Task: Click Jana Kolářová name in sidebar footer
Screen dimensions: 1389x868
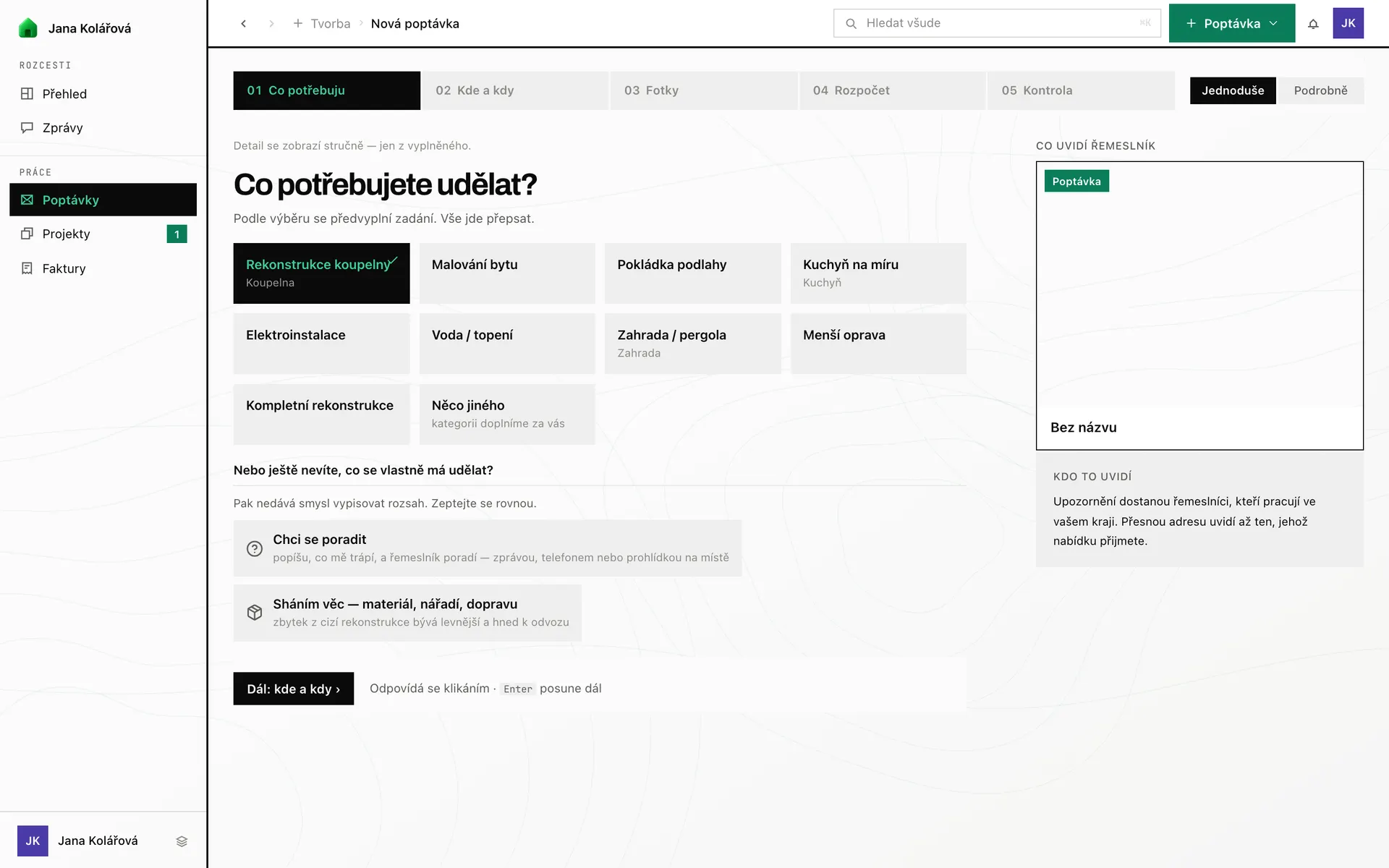Action: click(x=98, y=841)
